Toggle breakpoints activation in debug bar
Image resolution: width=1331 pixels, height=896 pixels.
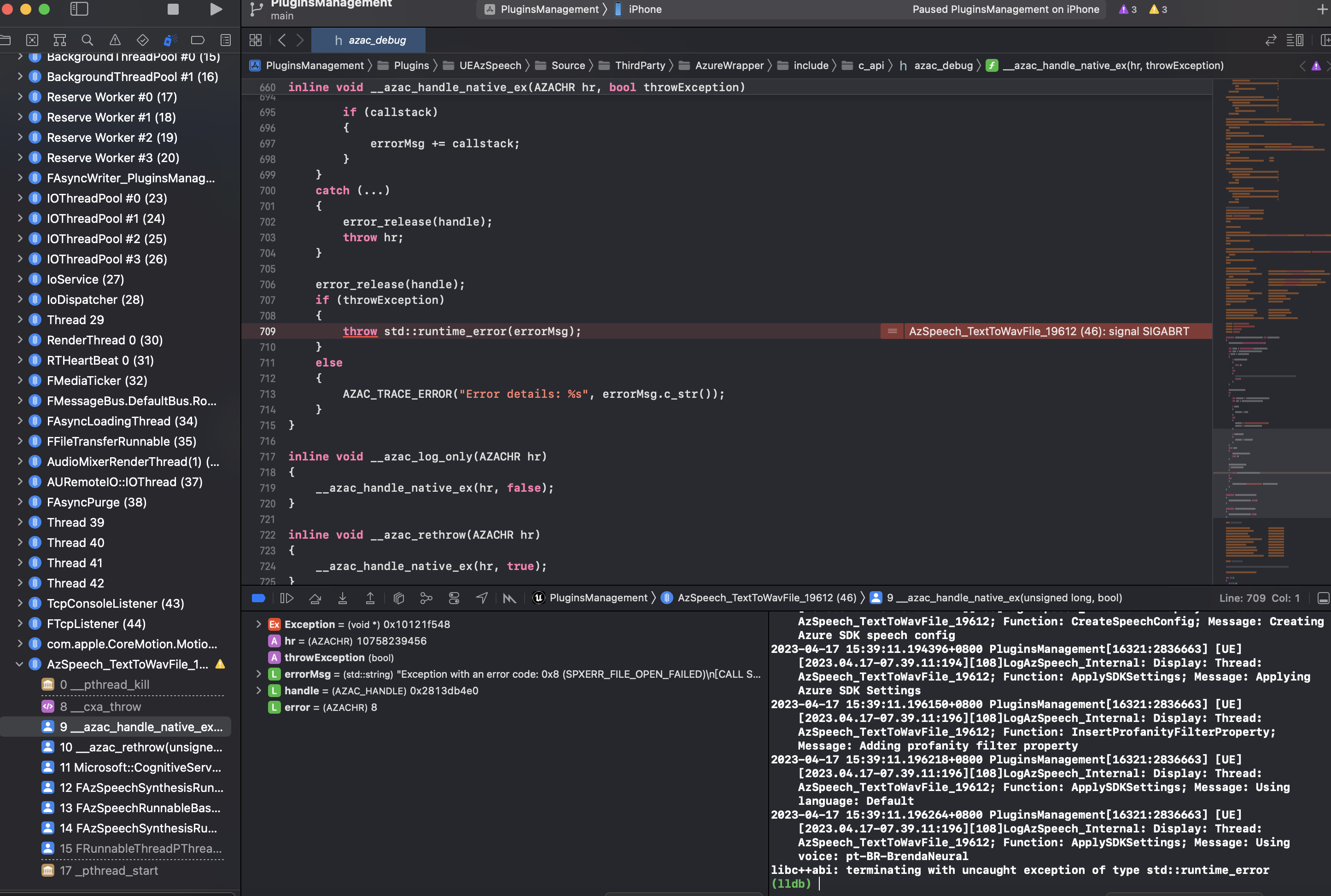pyautogui.click(x=258, y=598)
